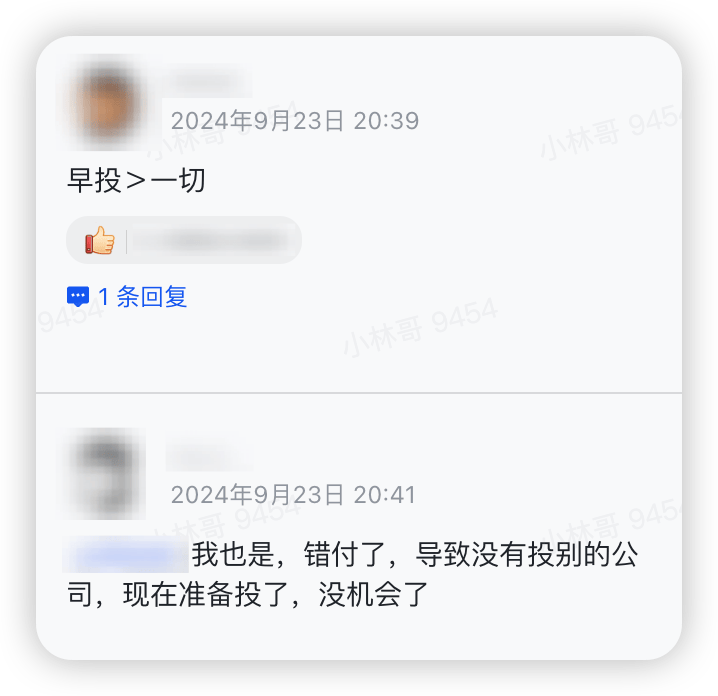
Task: Click the text 现在准备投了，没机会了
Action: pyautogui.click(x=276, y=594)
